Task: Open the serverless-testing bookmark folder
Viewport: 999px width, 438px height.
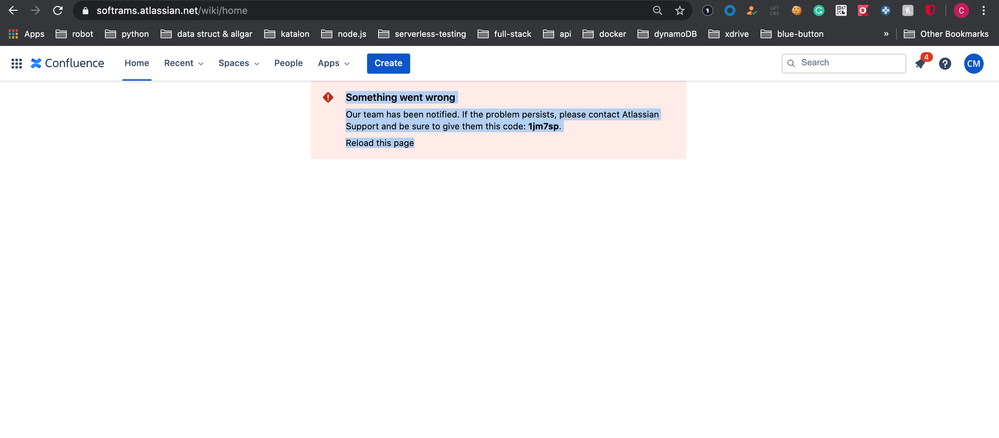Action: tap(422, 34)
